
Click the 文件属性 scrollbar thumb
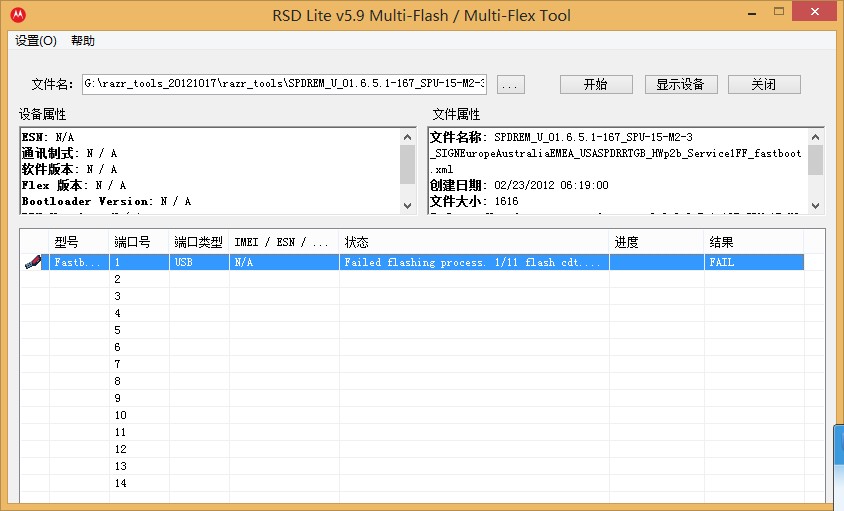point(815,160)
